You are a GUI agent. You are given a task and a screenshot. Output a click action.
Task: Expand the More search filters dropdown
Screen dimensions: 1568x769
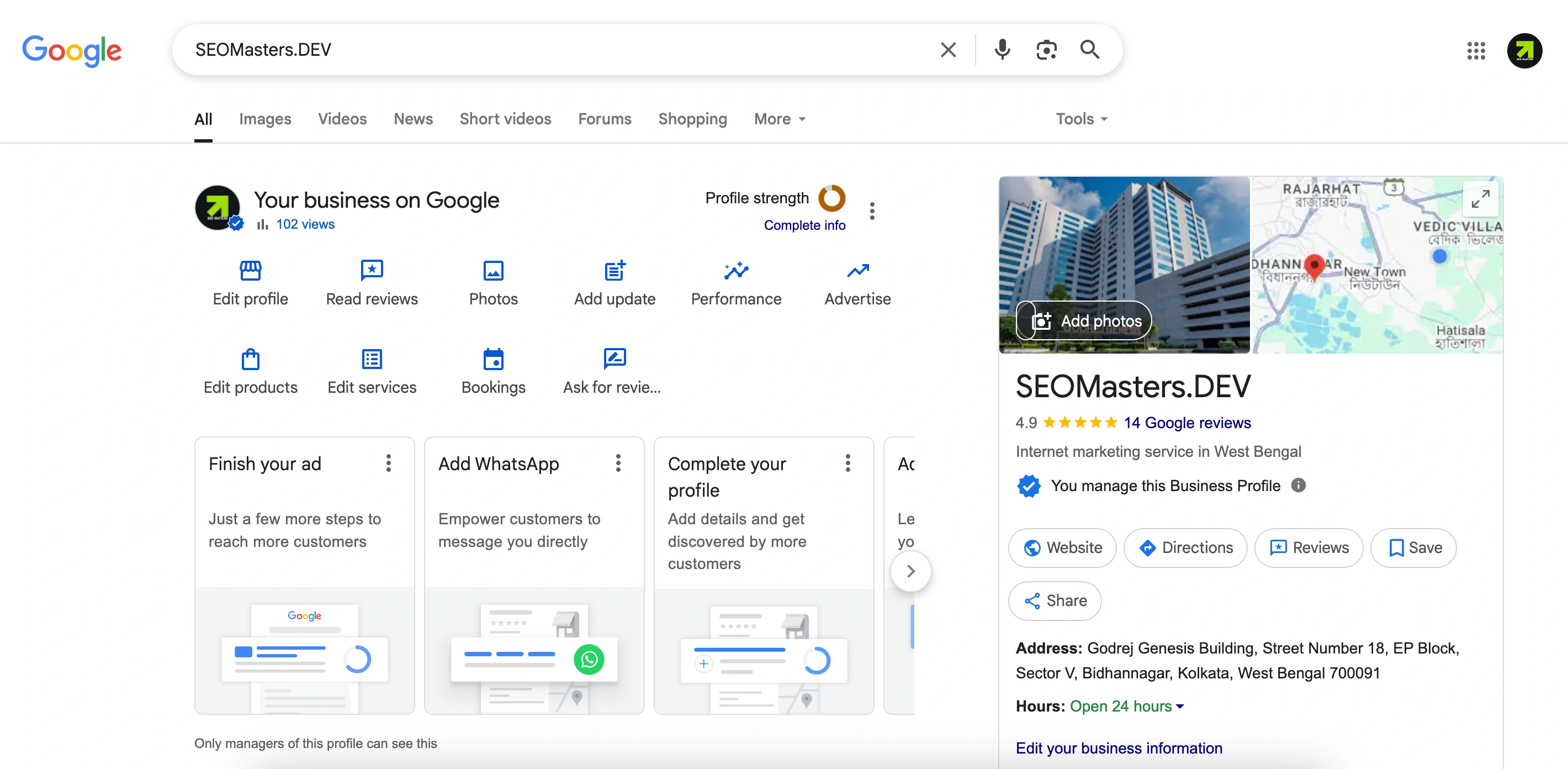[779, 119]
